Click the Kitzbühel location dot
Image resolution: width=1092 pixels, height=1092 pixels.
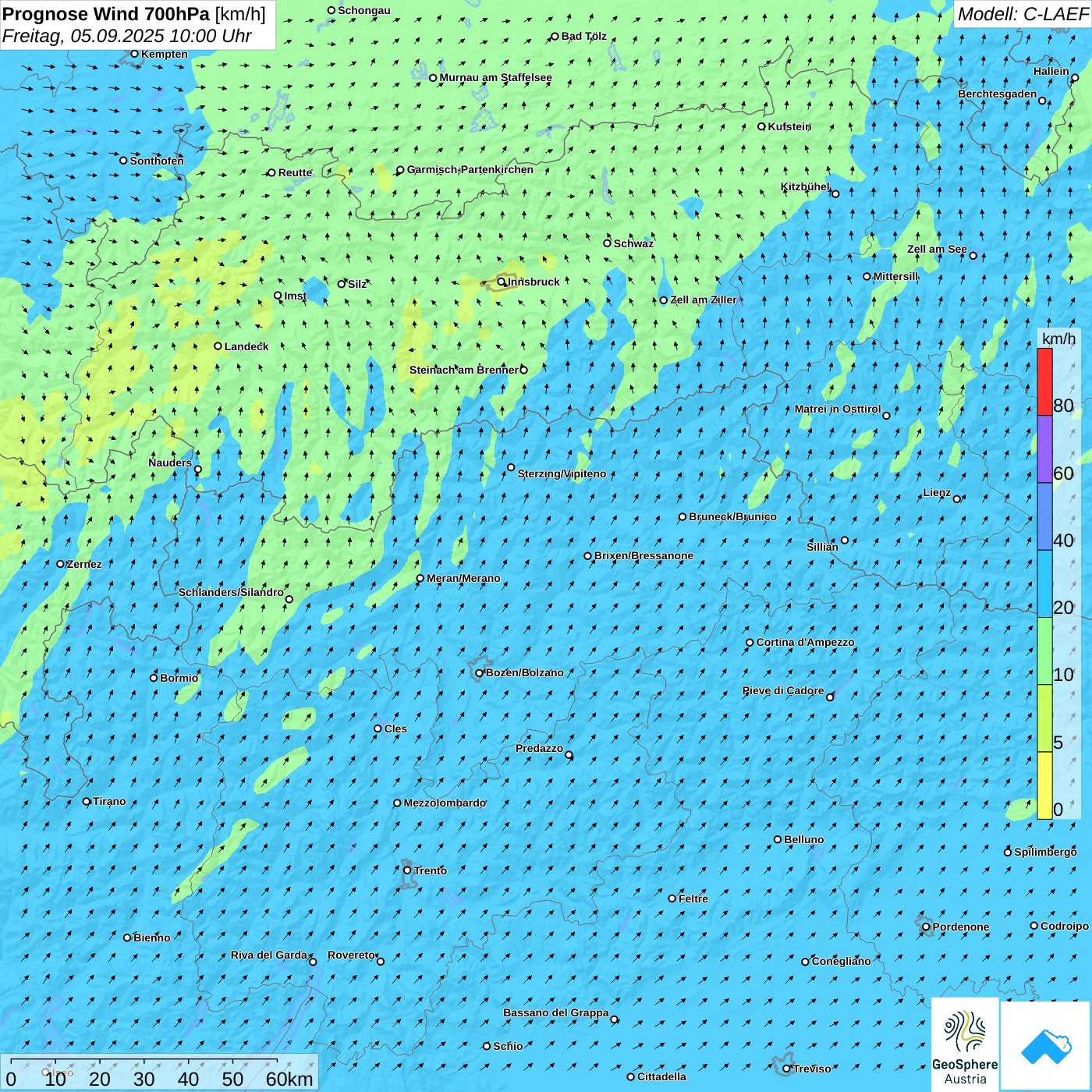tap(835, 193)
